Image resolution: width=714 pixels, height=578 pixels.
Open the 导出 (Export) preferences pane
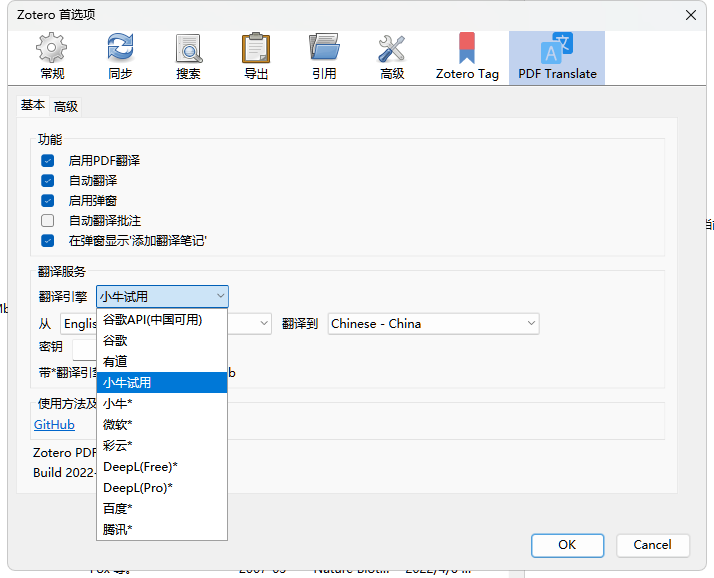click(x=256, y=57)
